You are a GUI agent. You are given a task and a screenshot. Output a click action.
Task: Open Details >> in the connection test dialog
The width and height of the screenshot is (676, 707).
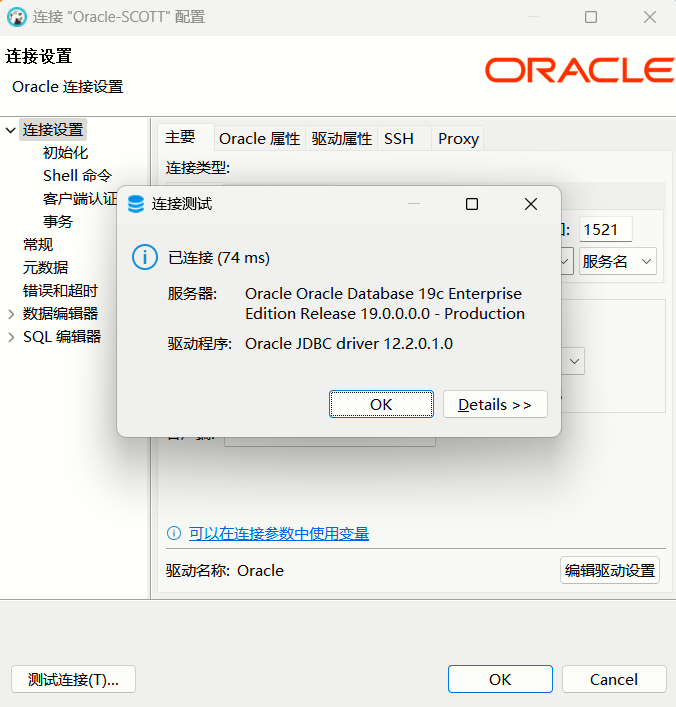coord(495,404)
